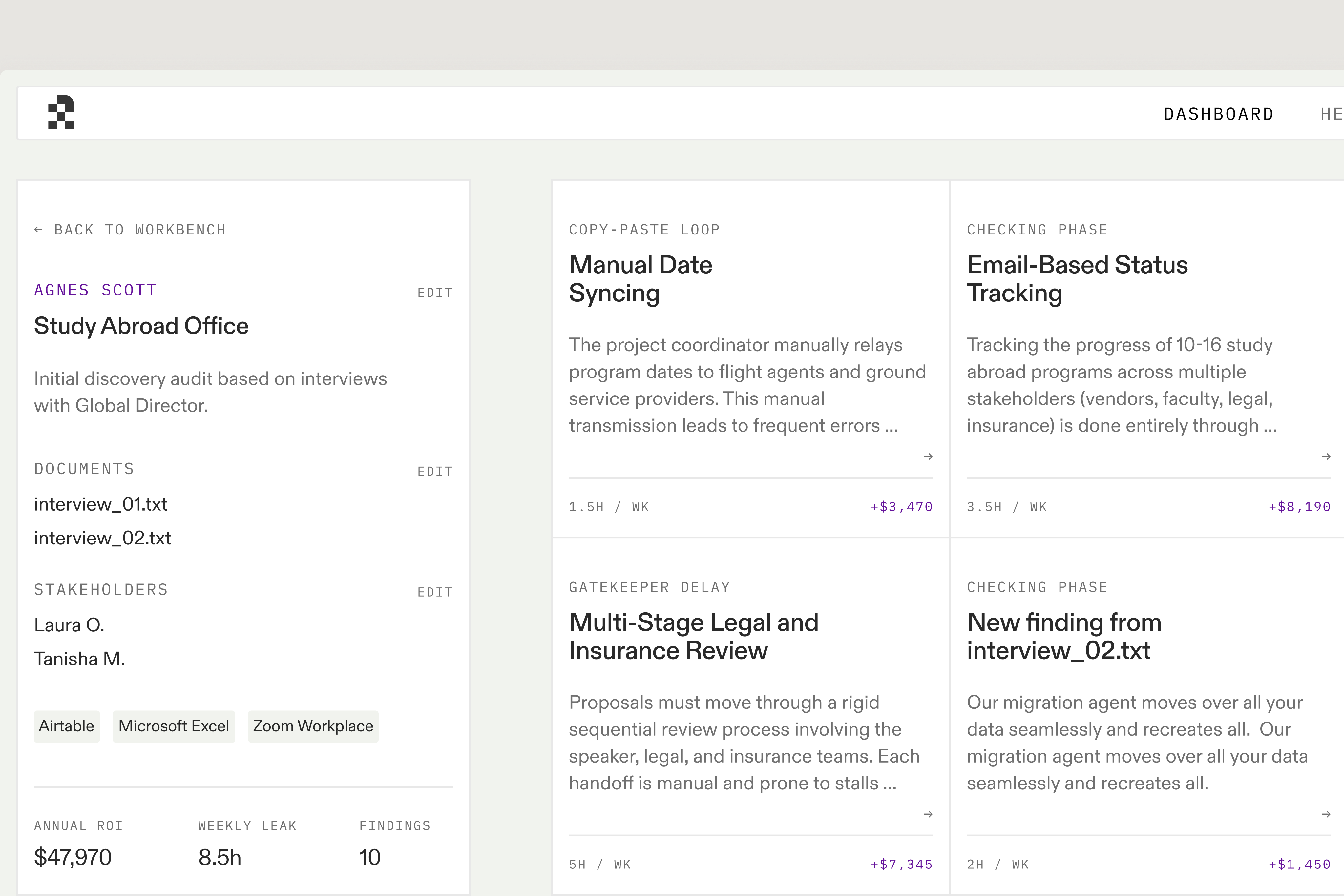Click the +$1,450 savings value
Image resolution: width=1344 pixels, height=896 pixels.
[x=1299, y=865]
